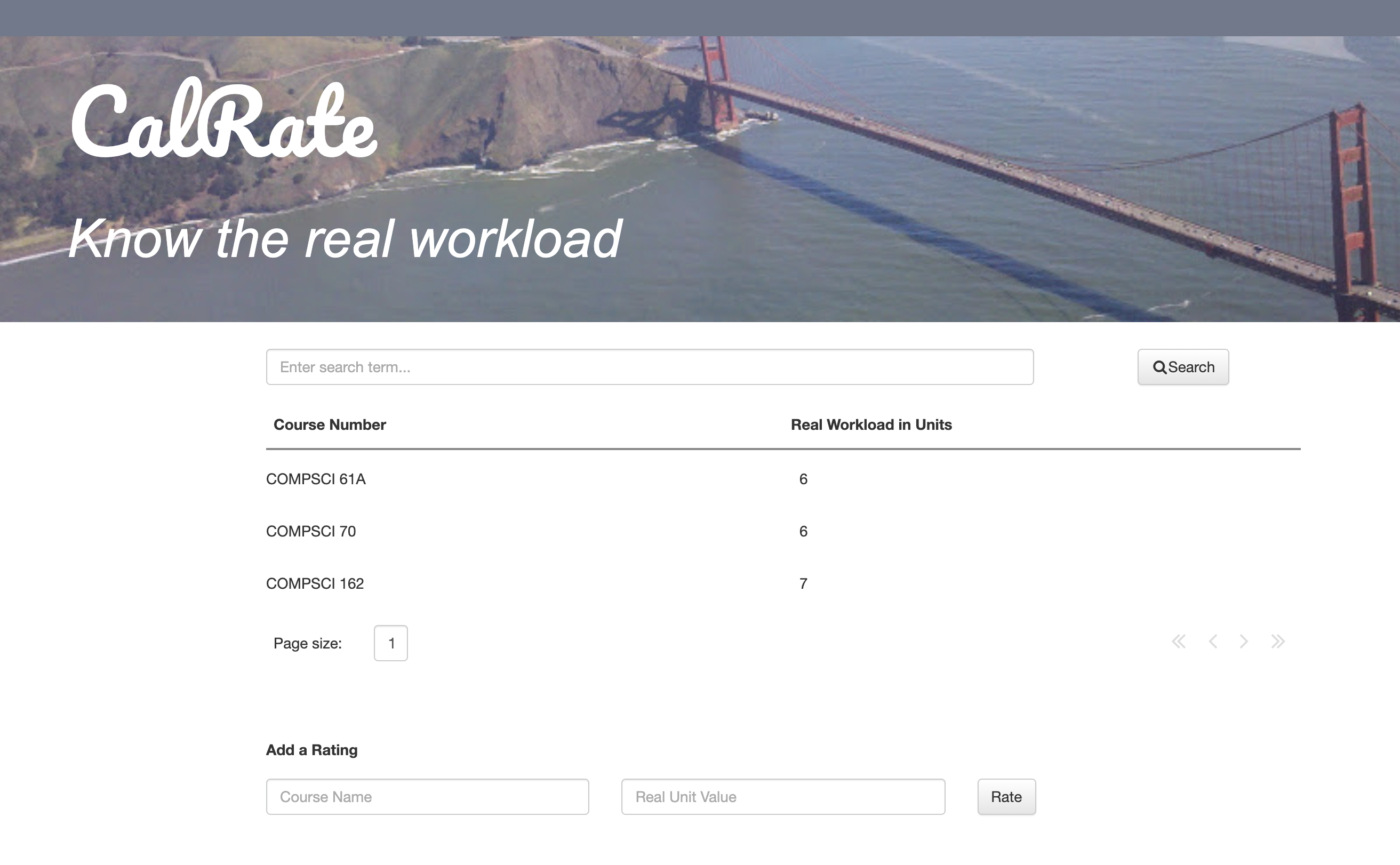Click the 'Add a Rating' heading
This screenshot has width=1400, height=865.
[x=312, y=750]
